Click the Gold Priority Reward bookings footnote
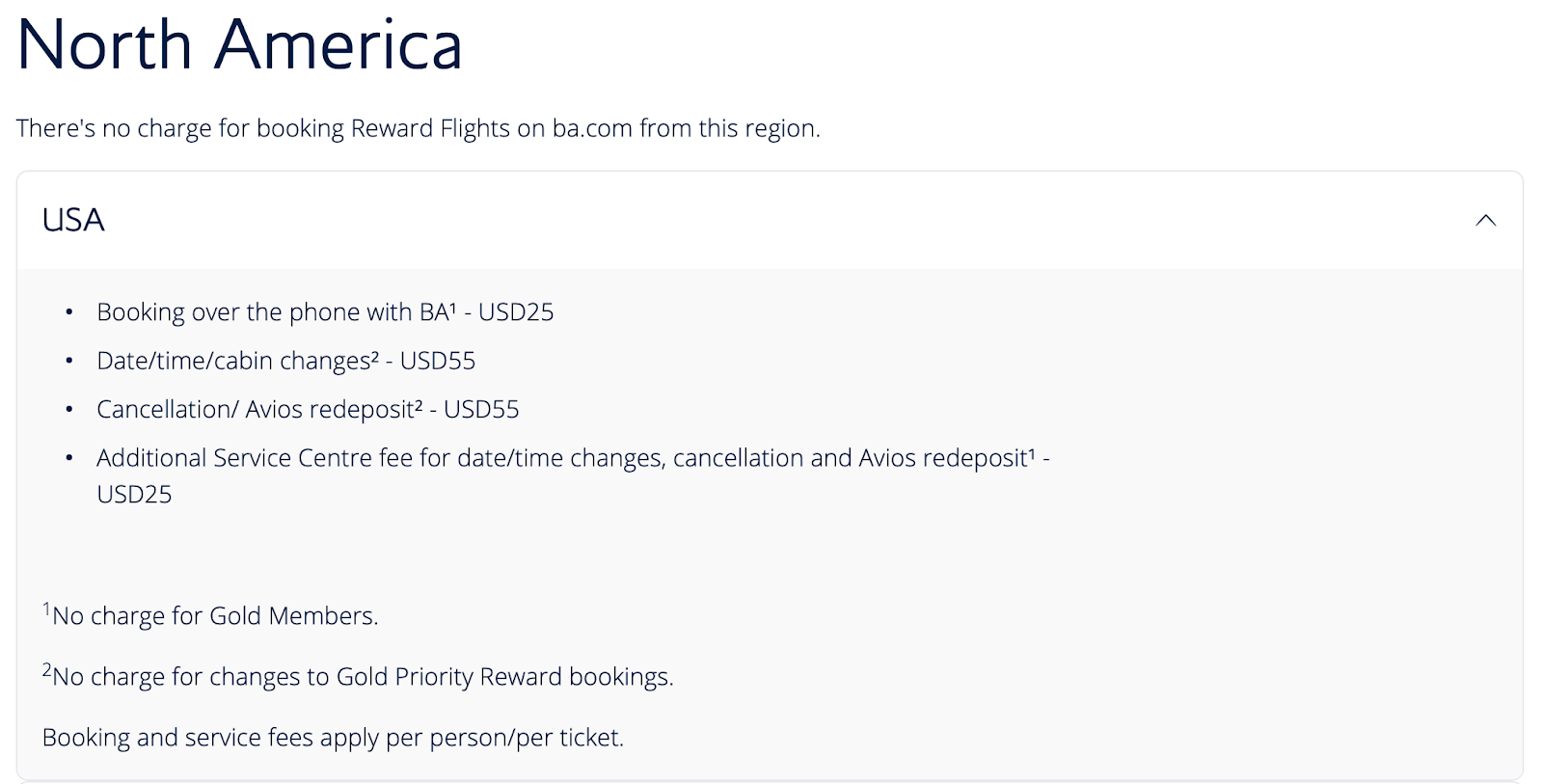The image size is (1543, 784). (358, 675)
